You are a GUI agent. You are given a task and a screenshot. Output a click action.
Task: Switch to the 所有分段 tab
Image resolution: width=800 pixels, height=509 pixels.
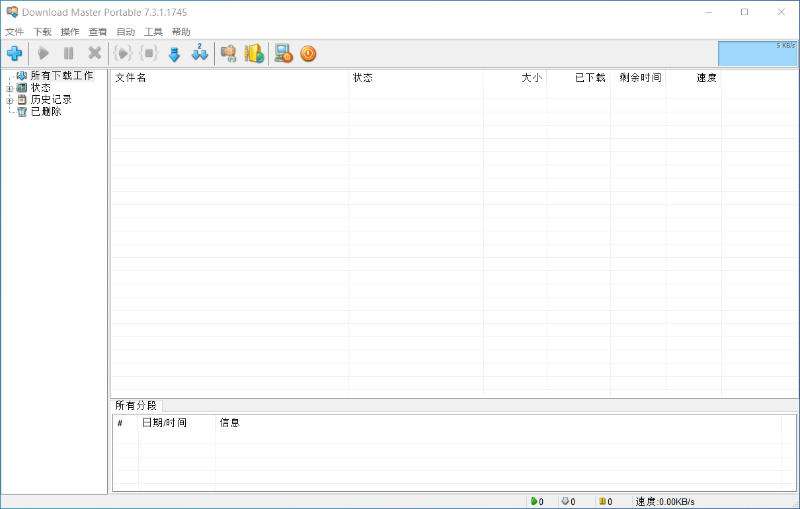click(136, 405)
